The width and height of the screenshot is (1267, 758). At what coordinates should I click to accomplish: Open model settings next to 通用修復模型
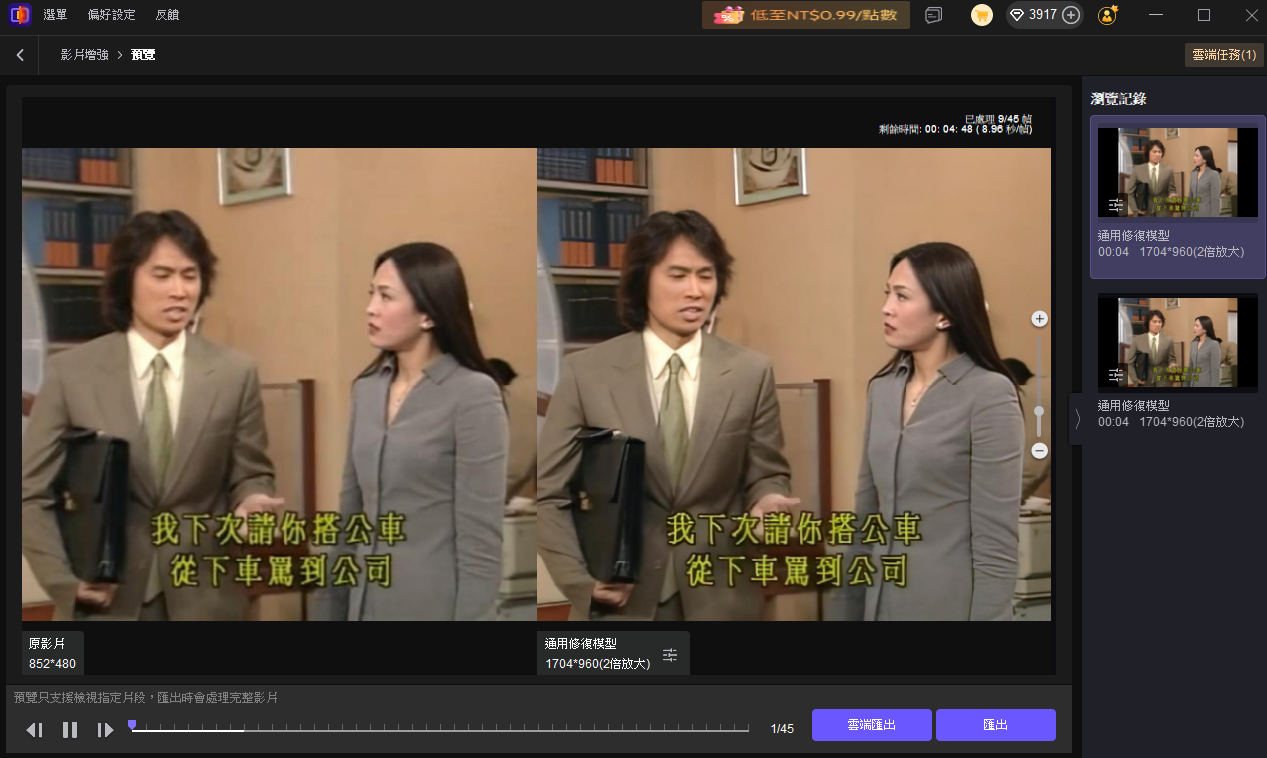click(670, 655)
